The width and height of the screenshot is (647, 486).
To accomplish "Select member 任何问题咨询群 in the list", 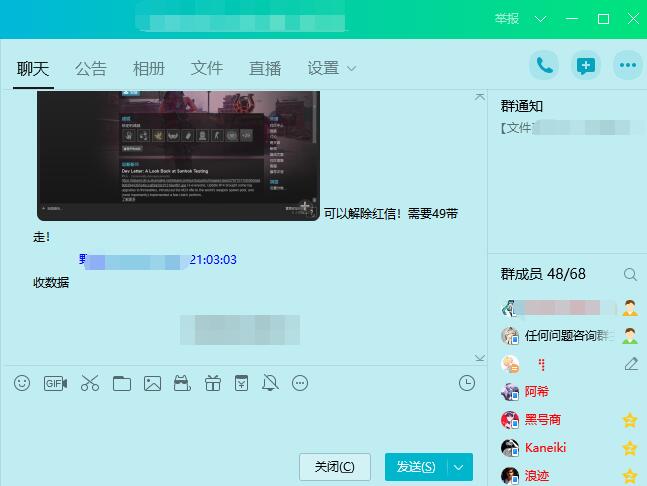I will pyautogui.click(x=569, y=336).
